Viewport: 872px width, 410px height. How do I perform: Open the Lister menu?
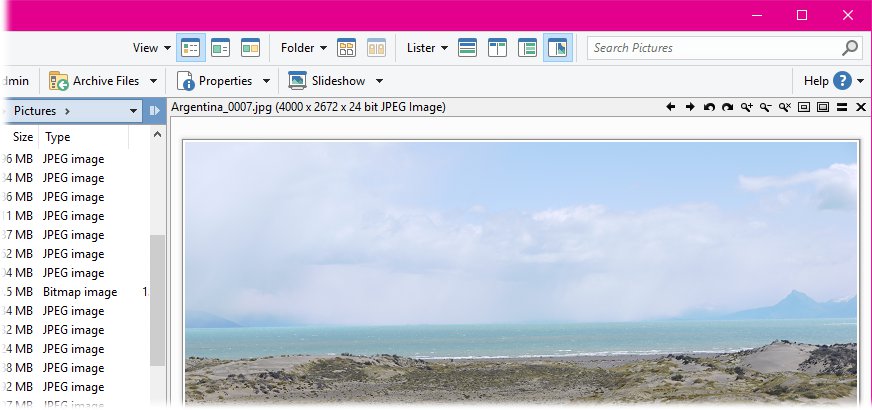[x=427, y=48]
